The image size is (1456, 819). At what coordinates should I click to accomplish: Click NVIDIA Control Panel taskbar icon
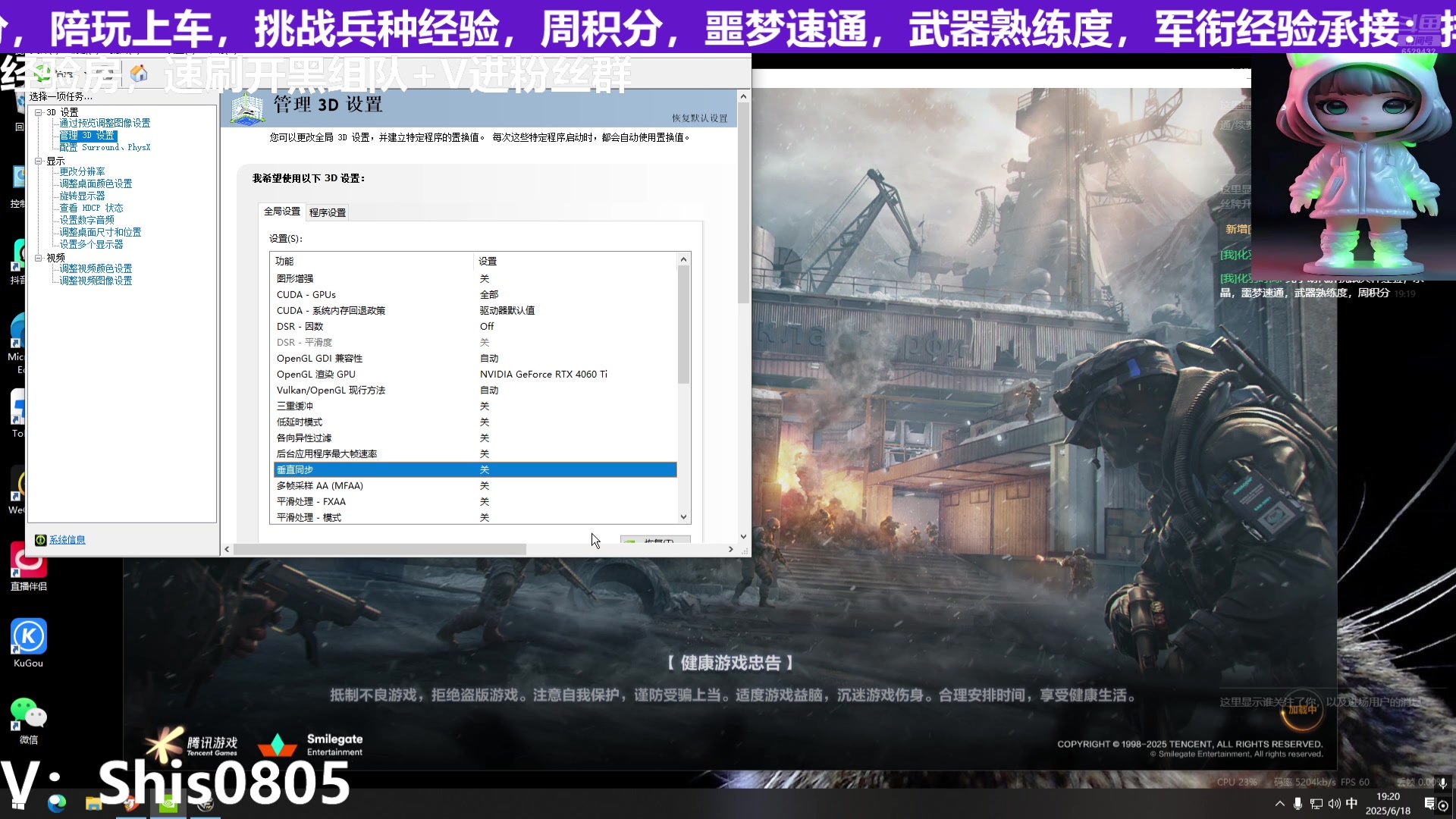(x=168, y=803)
